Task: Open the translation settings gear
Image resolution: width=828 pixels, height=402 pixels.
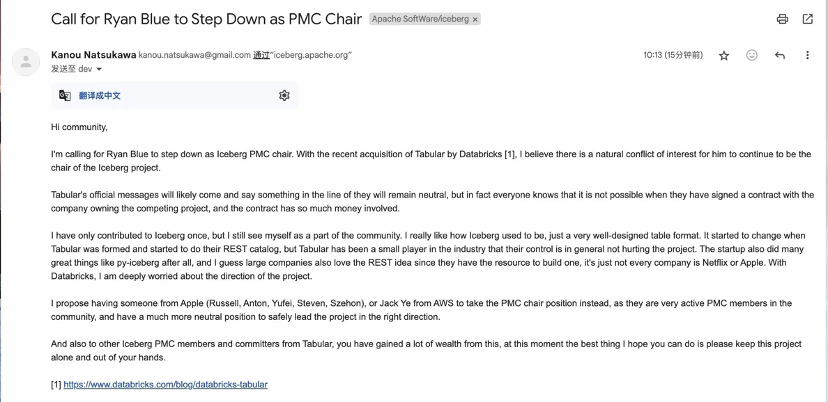Action: click(284, 95)
